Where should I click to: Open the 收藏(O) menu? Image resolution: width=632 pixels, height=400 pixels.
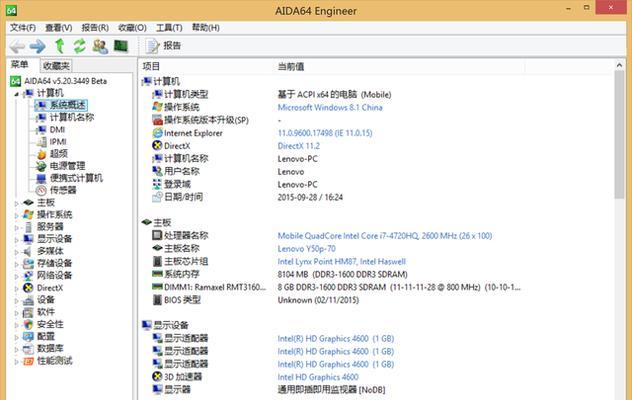pyautogui.click(x=132, y=27)
